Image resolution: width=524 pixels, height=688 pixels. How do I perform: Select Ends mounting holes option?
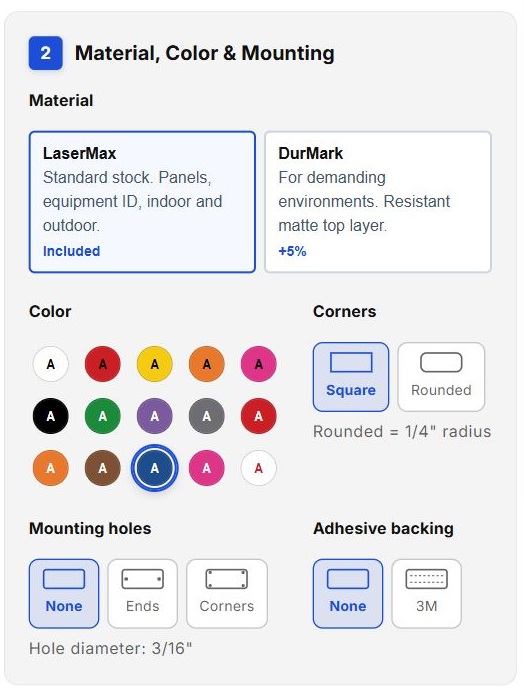pos(143,593)
